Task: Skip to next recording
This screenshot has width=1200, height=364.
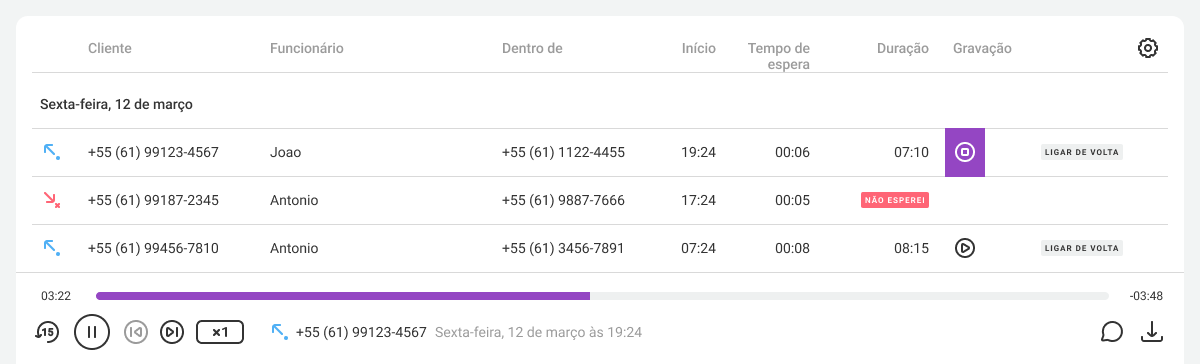Action: (172, 331)
